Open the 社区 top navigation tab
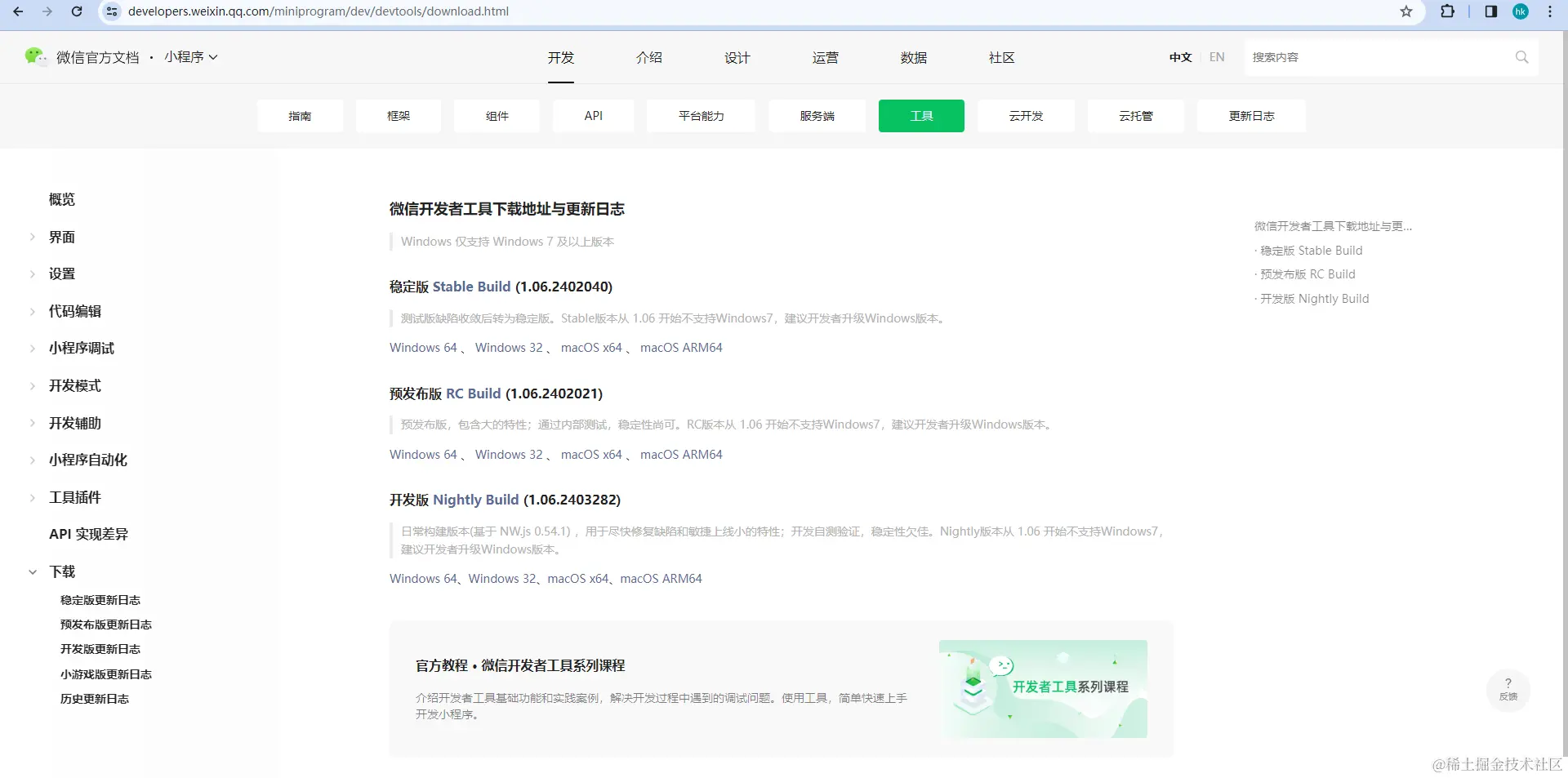Image resolution: width=1568 pixels, height=778 pixels. tap(1002, 57)
